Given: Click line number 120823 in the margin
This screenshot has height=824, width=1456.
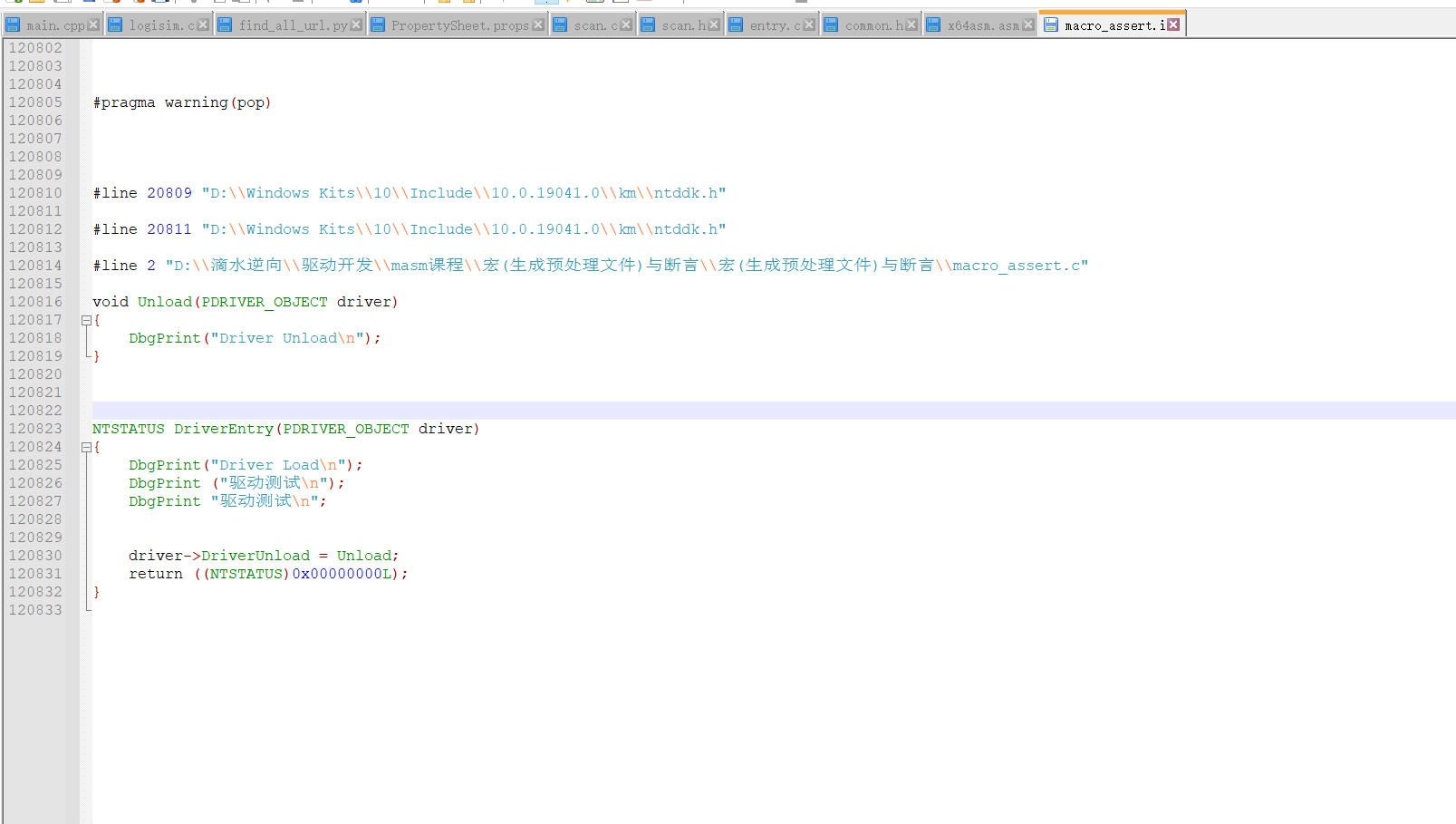Looking at the screenshot, I should 35,429.
